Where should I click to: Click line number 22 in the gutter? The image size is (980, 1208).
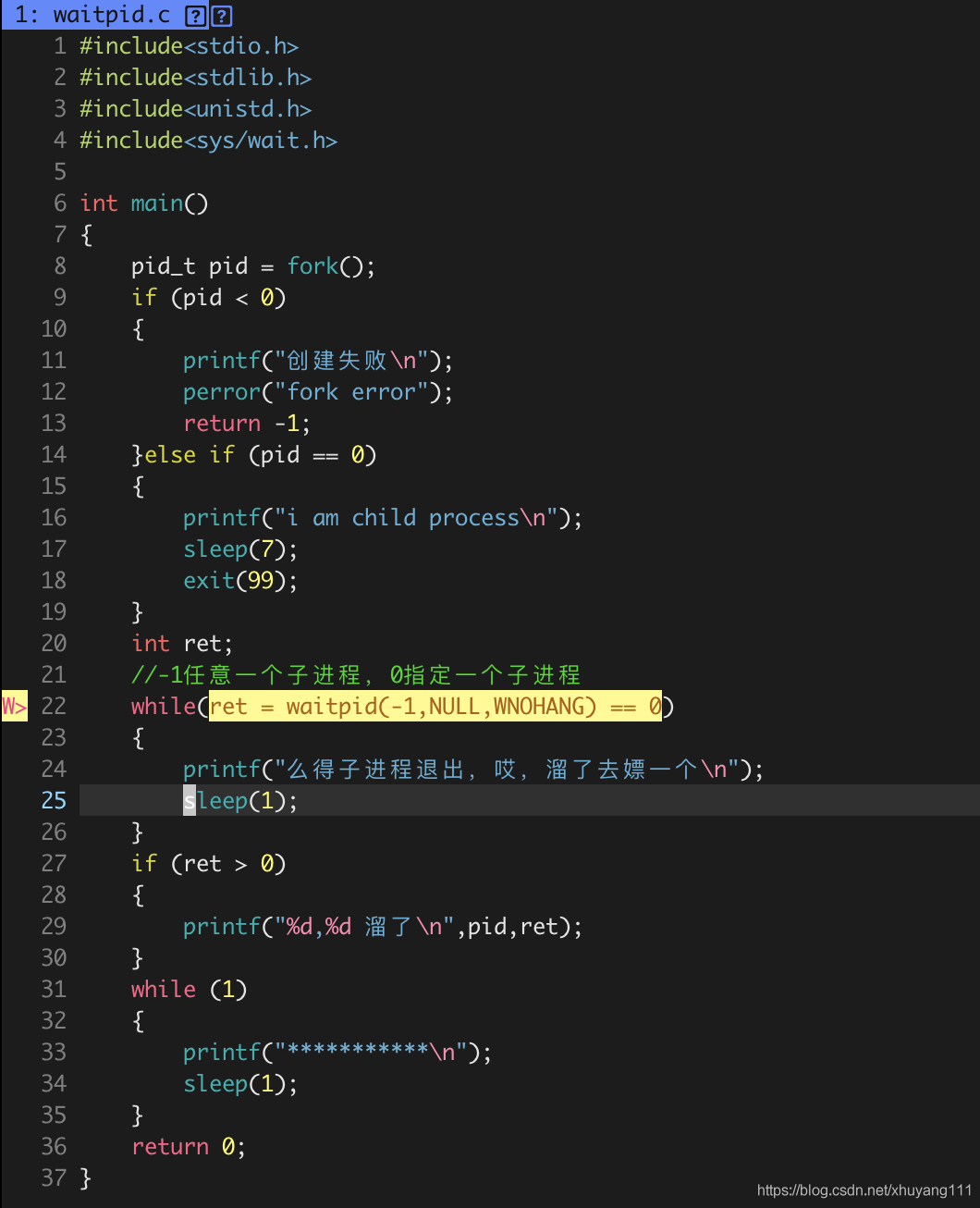point(54,707)
